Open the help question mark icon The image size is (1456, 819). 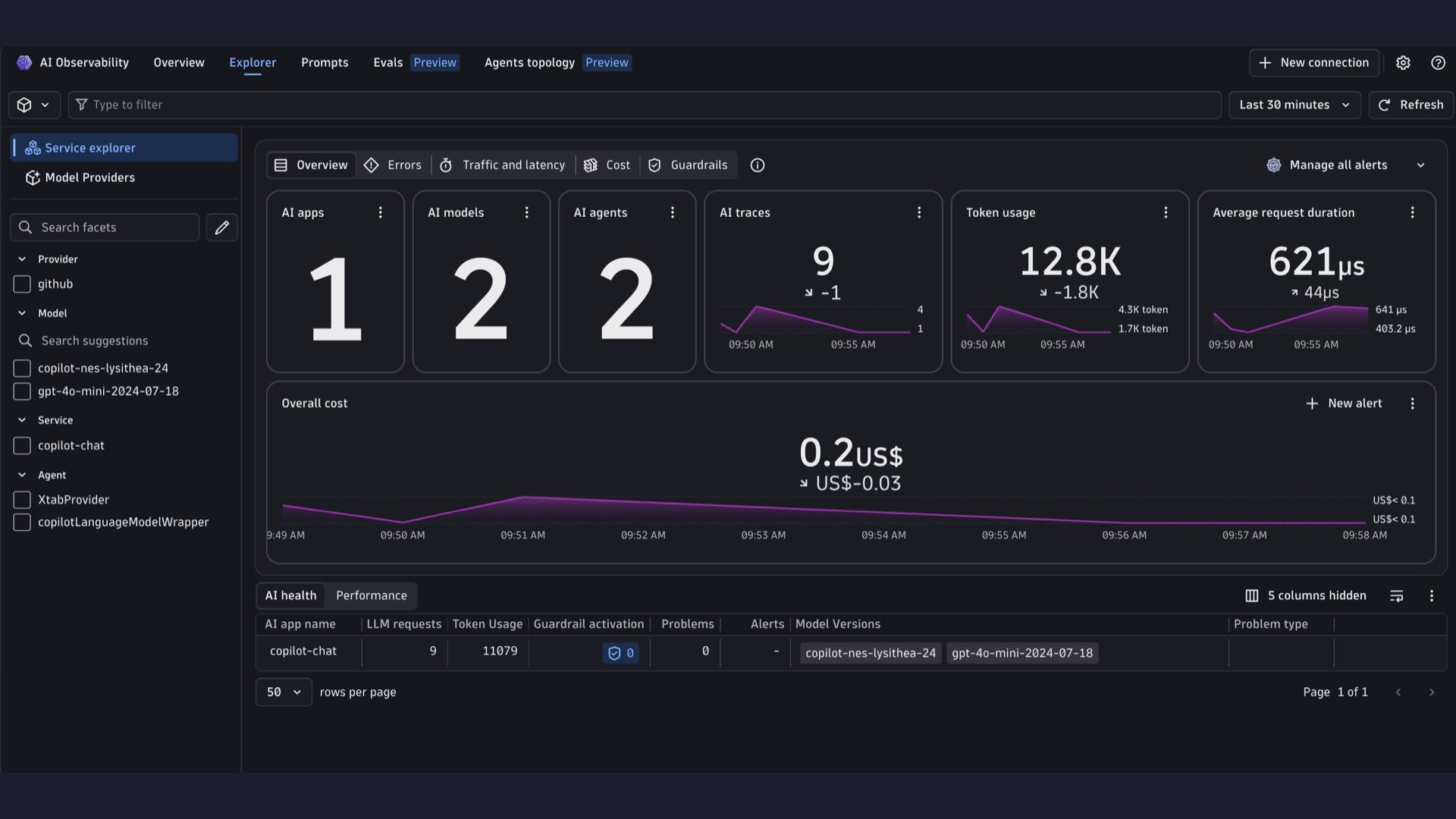[x=1438, y=63]
